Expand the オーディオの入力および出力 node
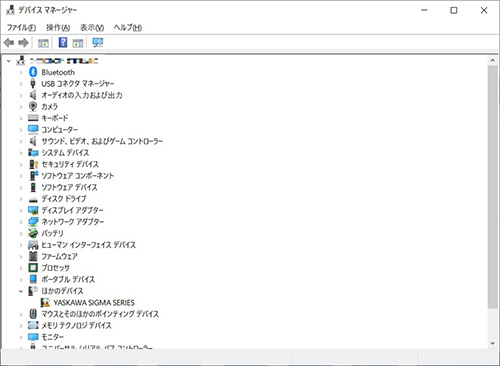Image resolution: width=500 pixels, height=366 pixels. (x=21, y=95)
